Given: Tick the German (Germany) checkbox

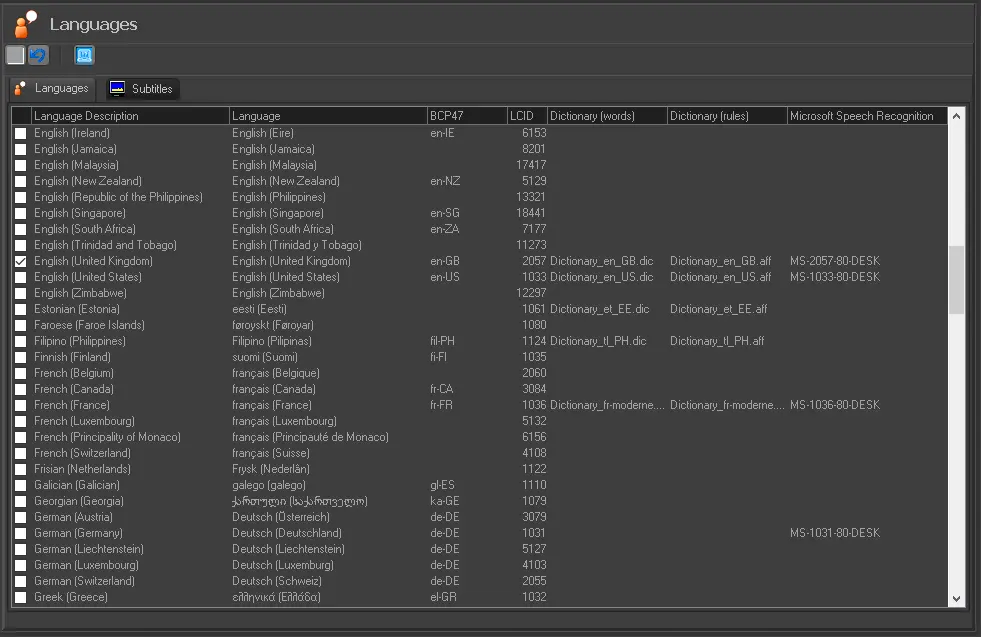Looking at the screenshot, I should point(20,533).
